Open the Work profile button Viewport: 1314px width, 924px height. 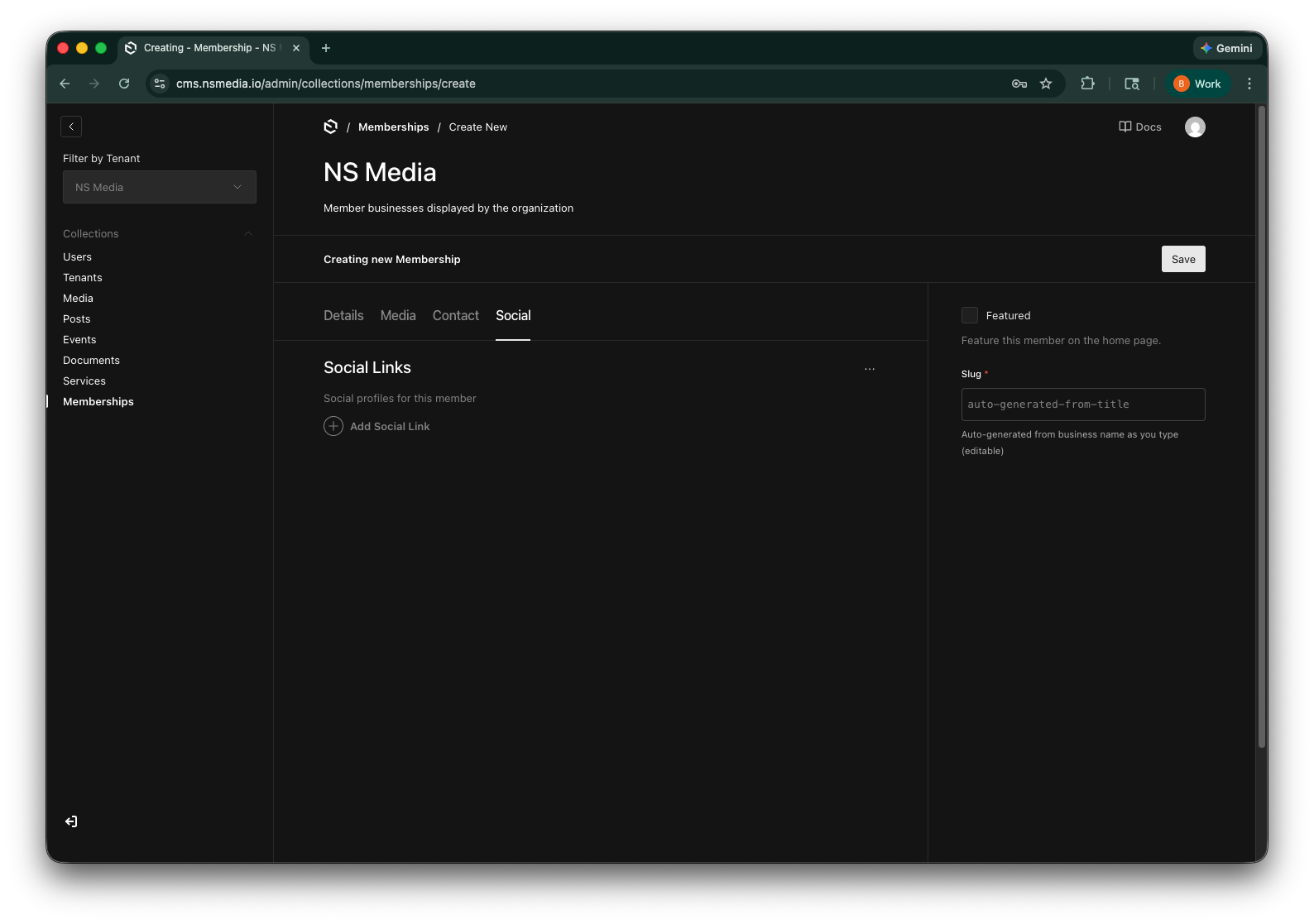pyautogui.click(x=1197, y=84)
